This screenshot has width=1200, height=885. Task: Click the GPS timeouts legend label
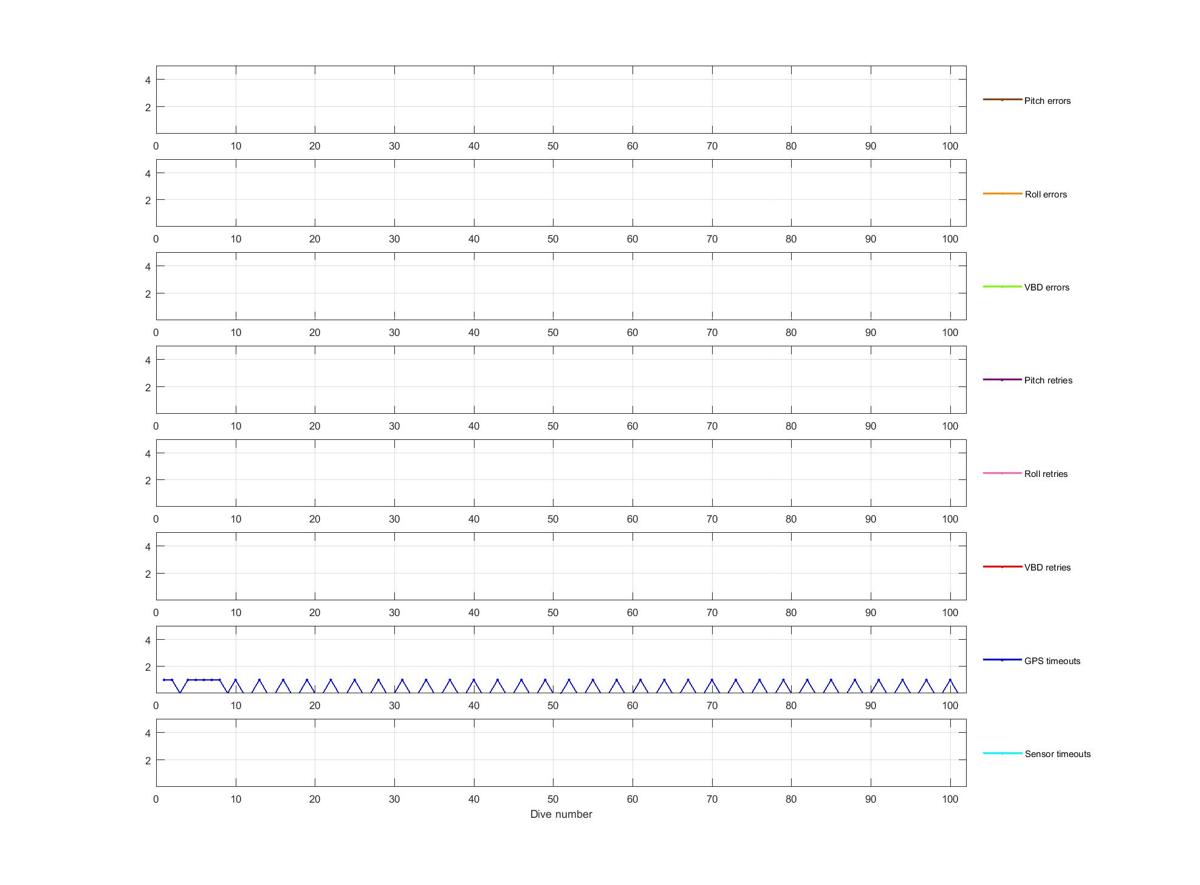pos(1052,661)
